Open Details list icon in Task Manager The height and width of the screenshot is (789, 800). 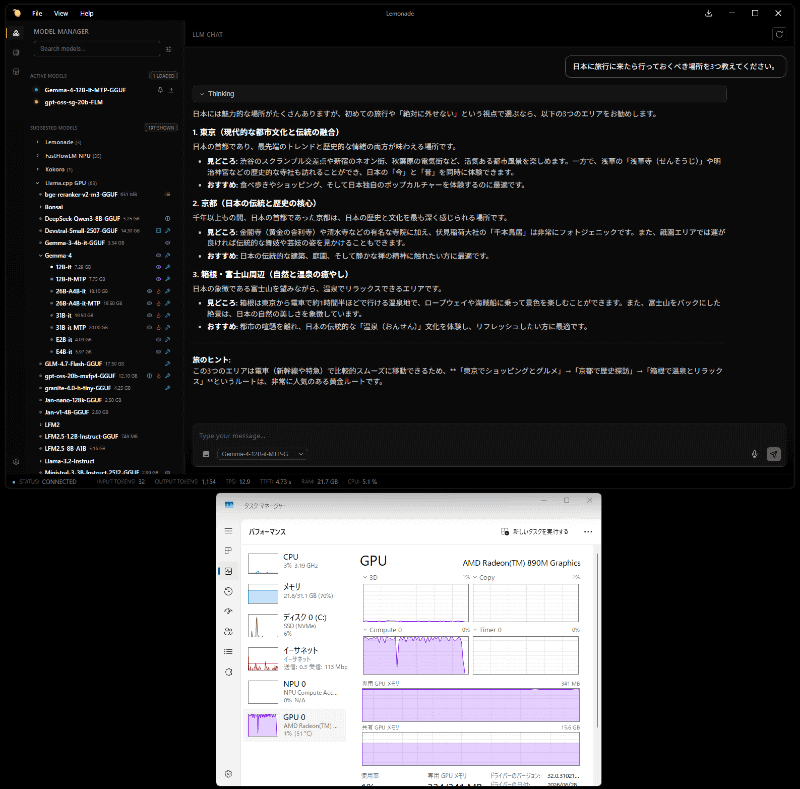click(x=229, y=651)
